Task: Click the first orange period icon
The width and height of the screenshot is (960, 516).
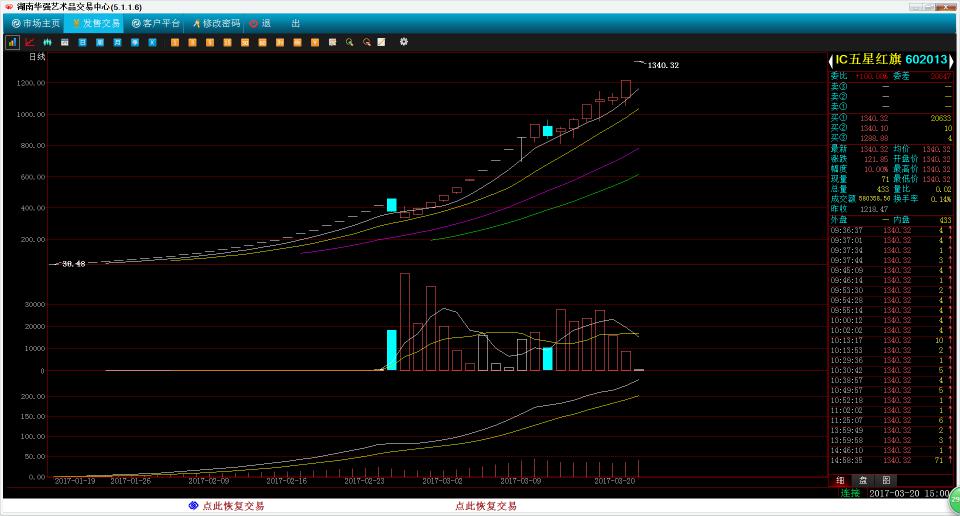Action: (x=175, y=42)
